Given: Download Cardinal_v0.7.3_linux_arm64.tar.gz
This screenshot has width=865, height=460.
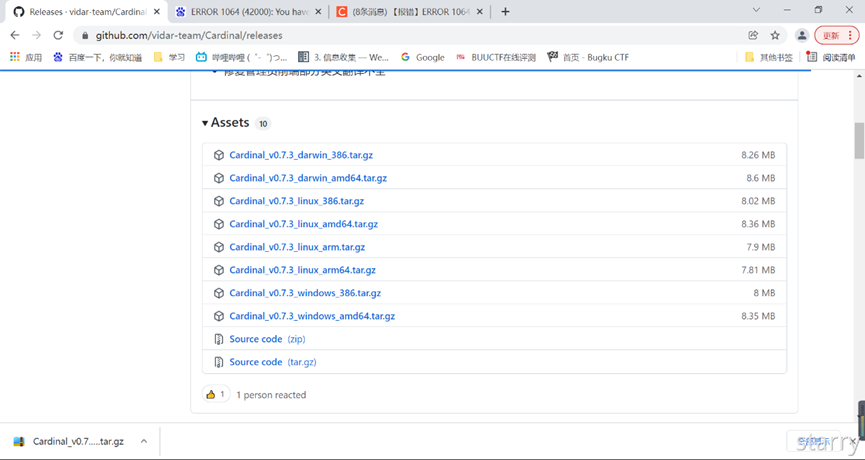Looking at the screenshot, I should click(x=302, y=270).
